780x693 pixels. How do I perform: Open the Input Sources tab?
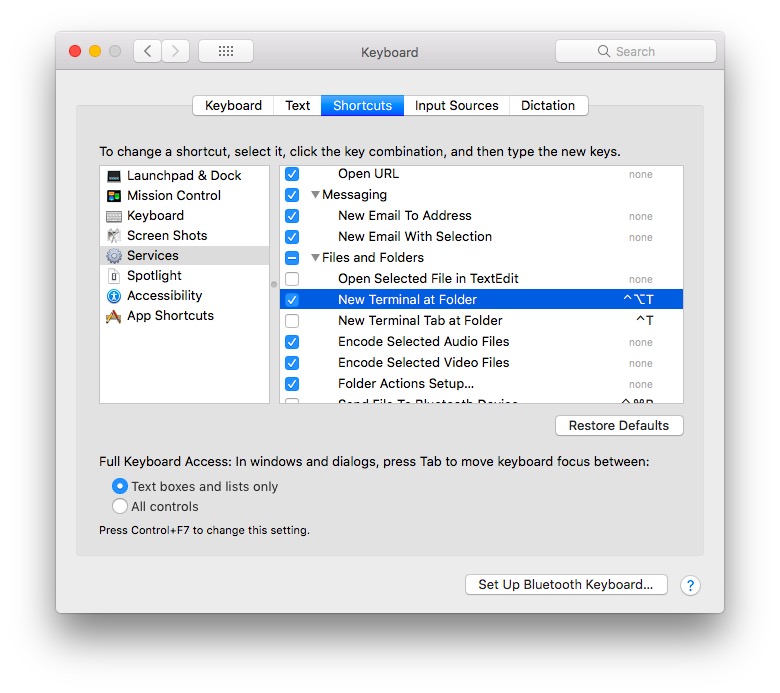point(456,105)
